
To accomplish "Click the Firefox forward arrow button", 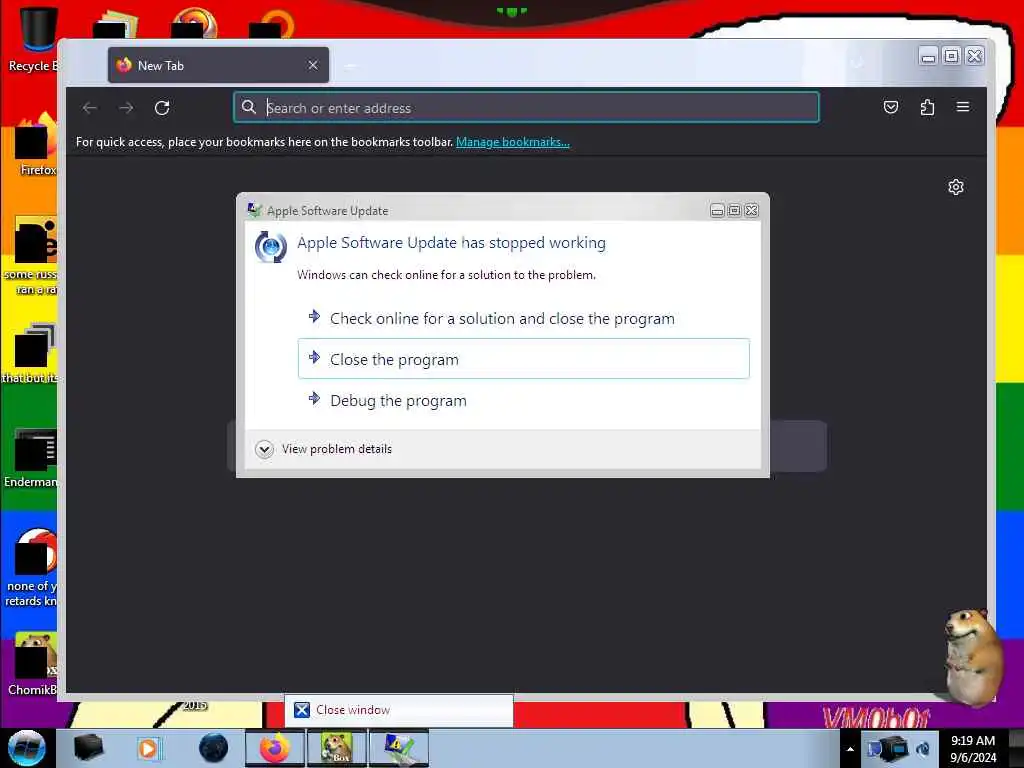I will point(126,108).
